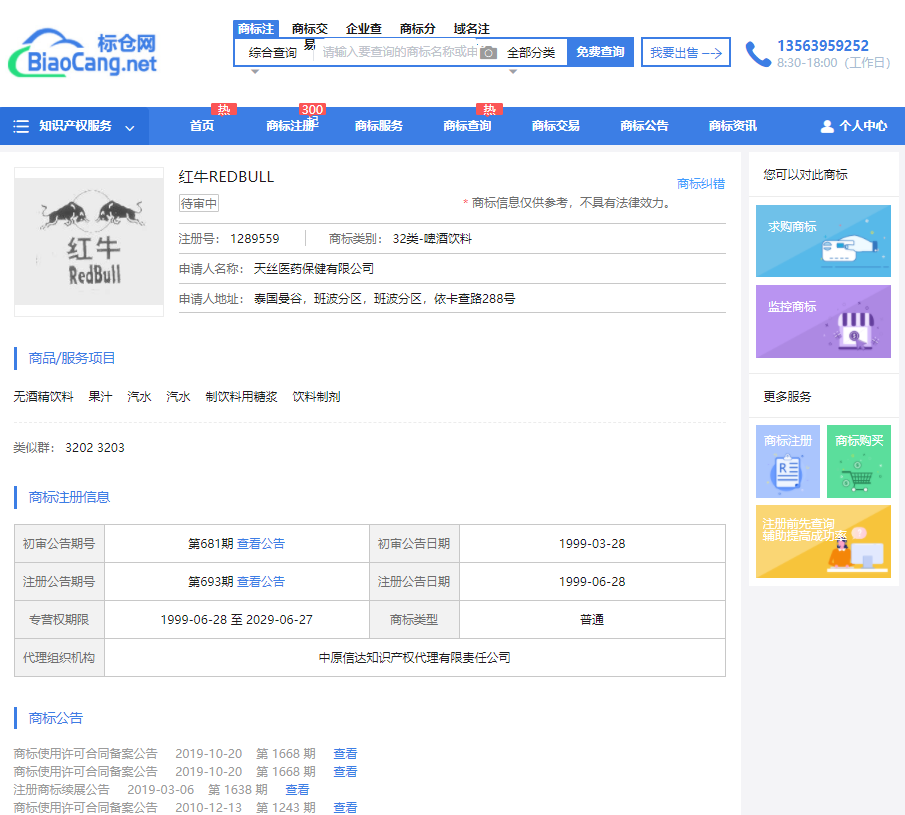Open 商标公告 in the navigation bar
This screenshot has width=905, height=815.
pyautogui.click(x=644, y=126)
